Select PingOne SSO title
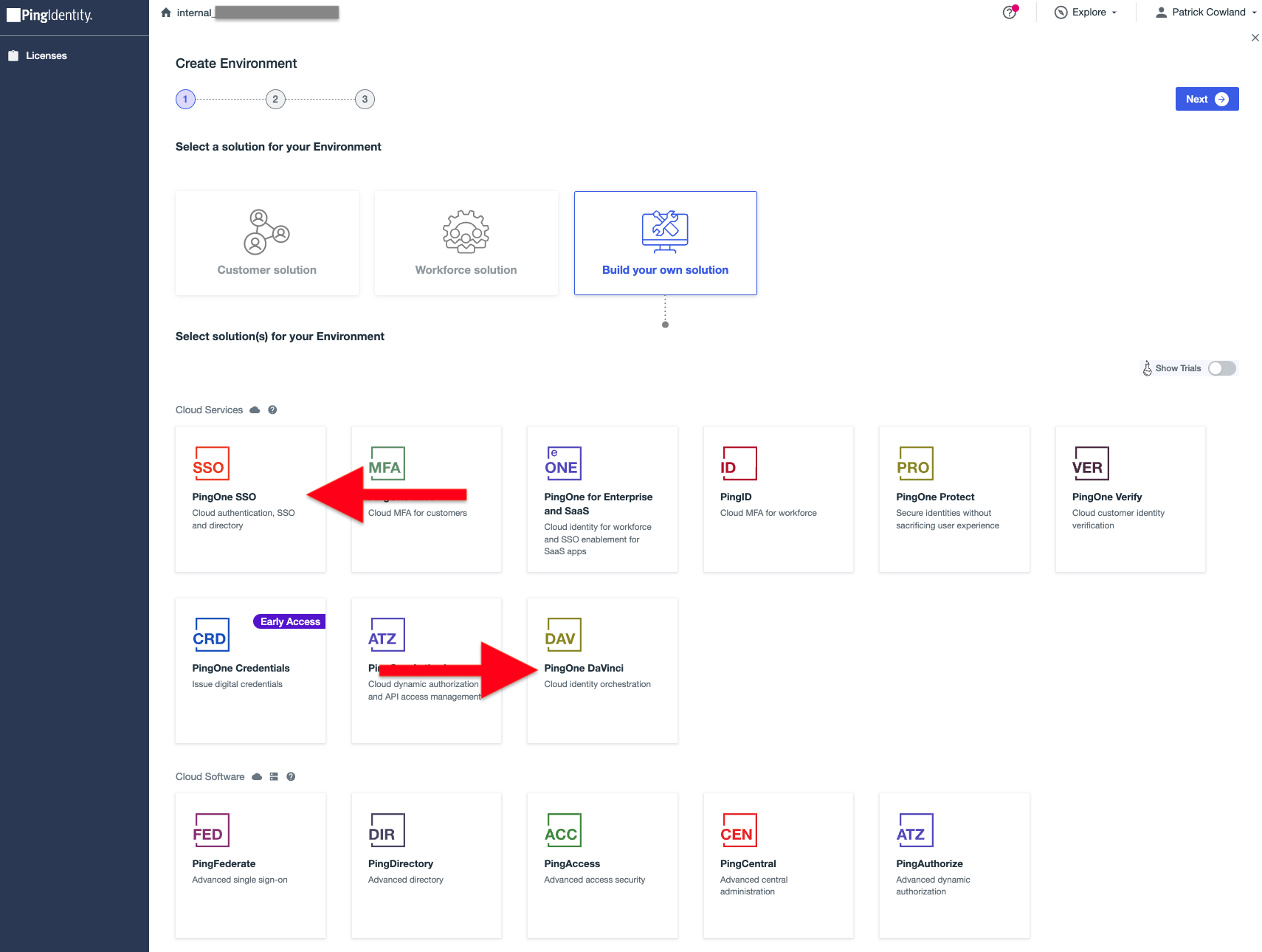 coord(224,497)
